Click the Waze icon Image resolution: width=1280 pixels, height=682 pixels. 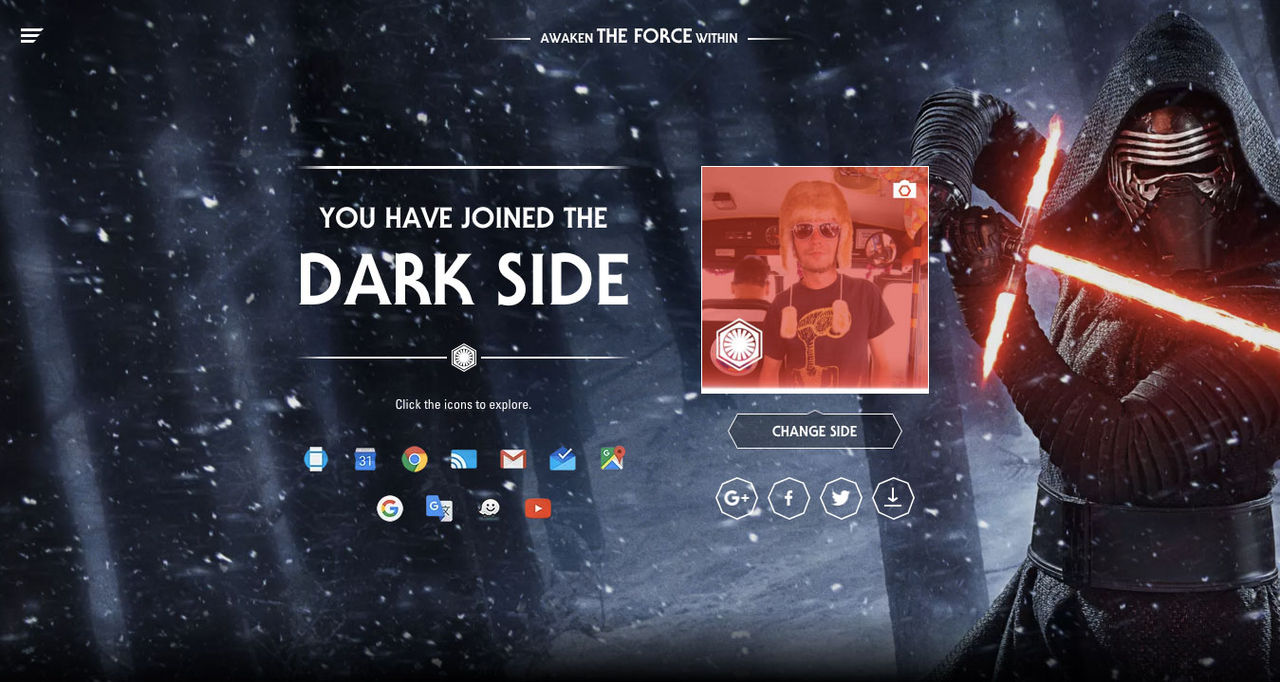[x=489, y=508]
